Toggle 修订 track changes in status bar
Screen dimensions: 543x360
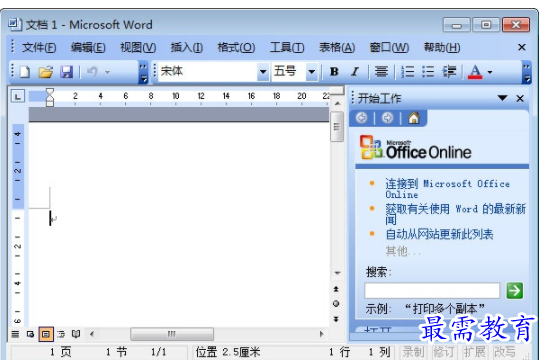pos(444,352)
